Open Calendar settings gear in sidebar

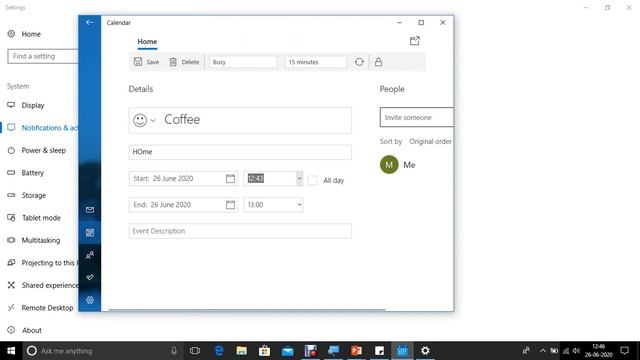pos(90,300)
